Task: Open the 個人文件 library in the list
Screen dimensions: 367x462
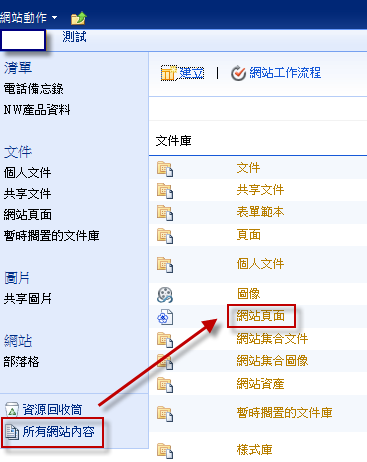Action: 260,264
